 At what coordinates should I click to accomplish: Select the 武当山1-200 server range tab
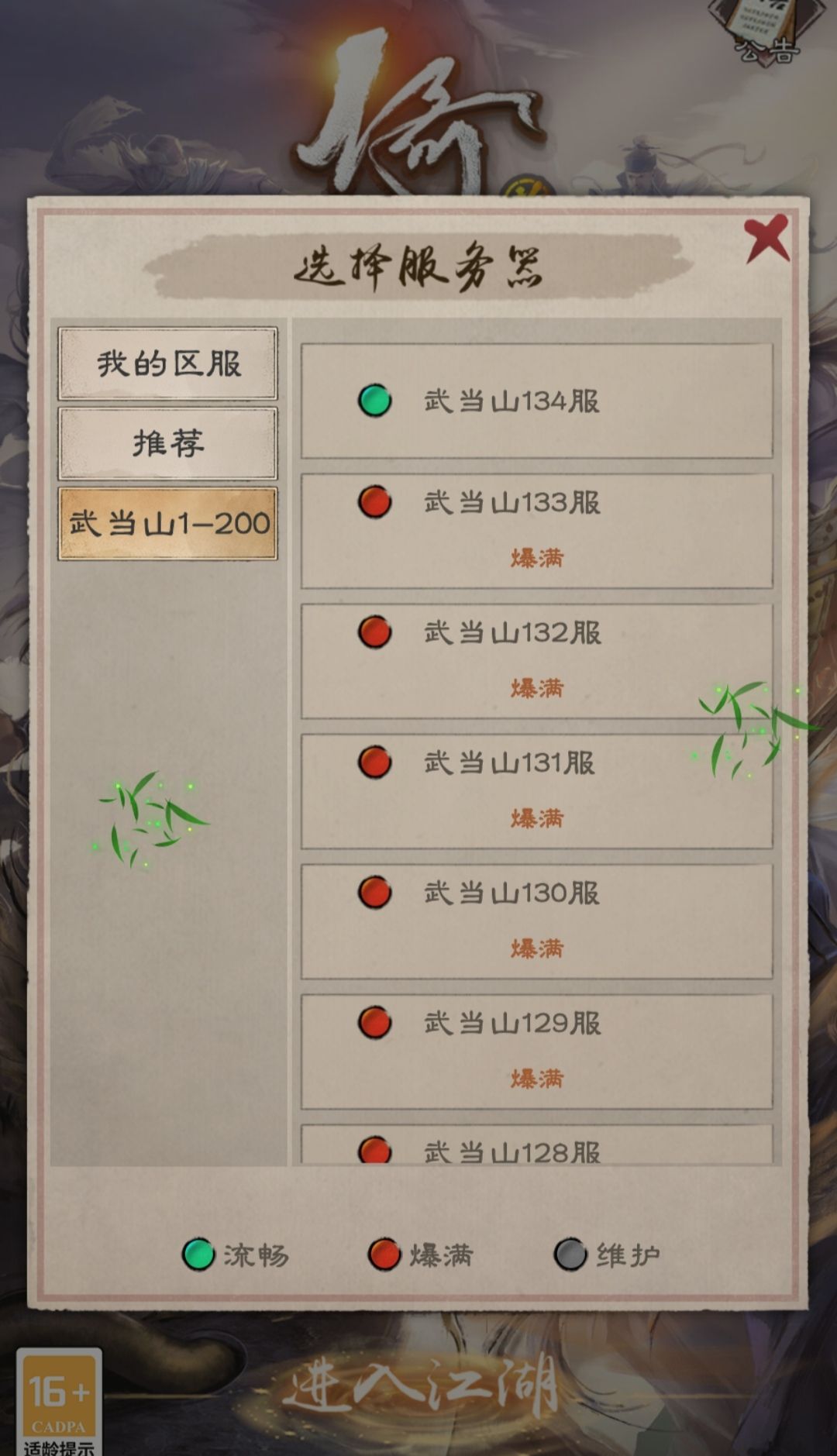168,524
